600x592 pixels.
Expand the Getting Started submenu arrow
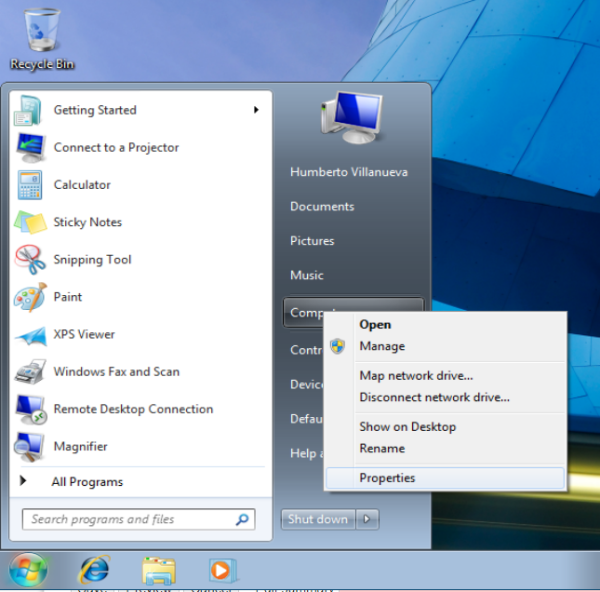[x=256, y=110]
